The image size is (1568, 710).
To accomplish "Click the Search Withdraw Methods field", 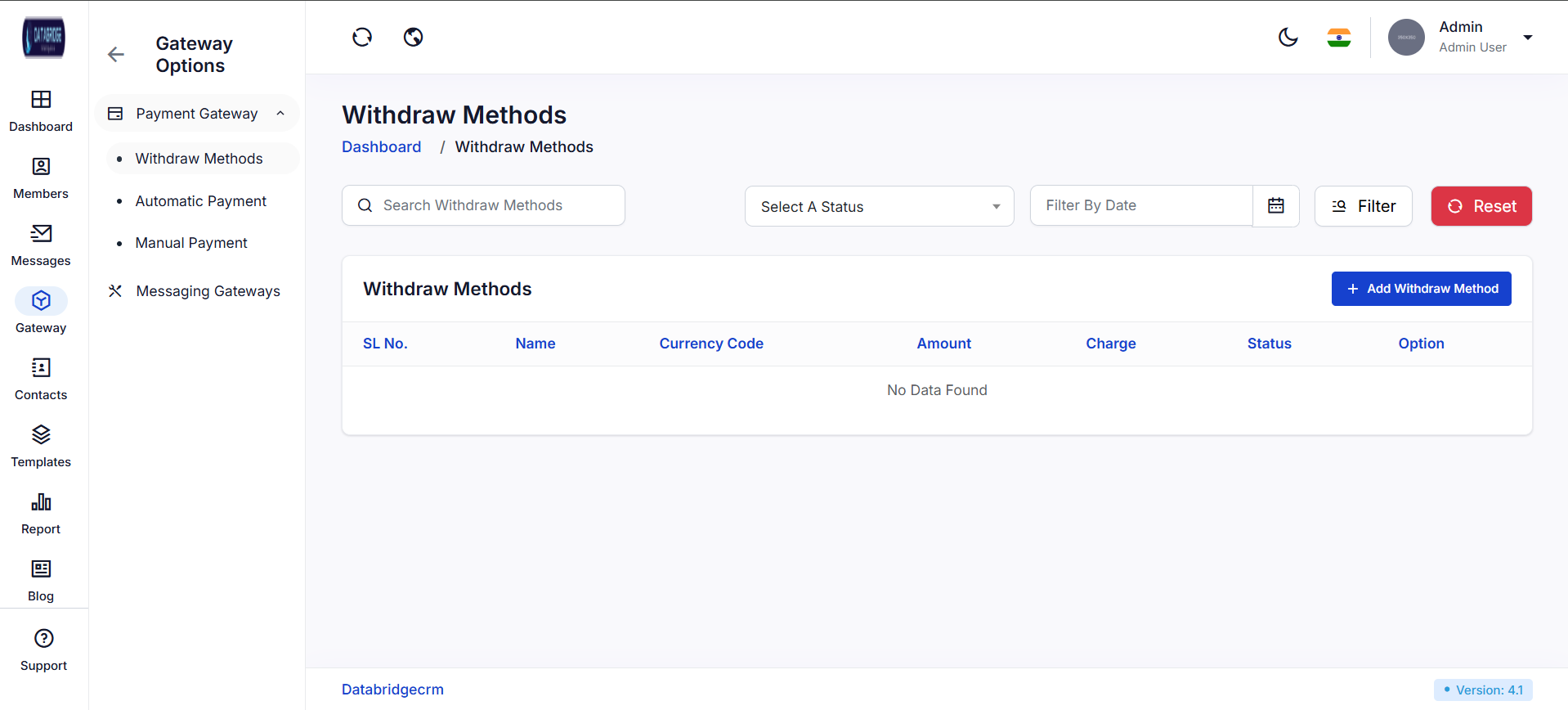I will (491, 206).
